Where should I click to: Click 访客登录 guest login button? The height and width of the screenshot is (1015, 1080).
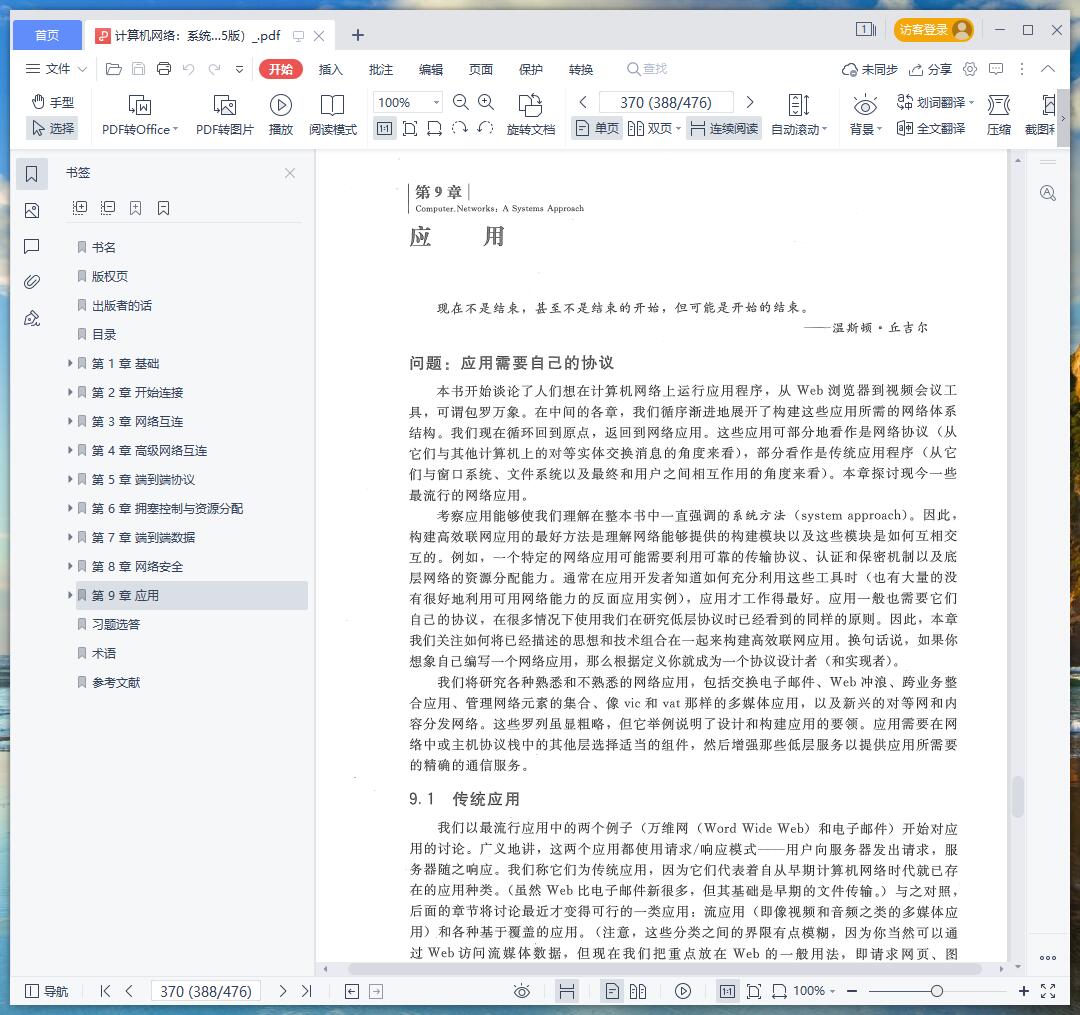(934, 30)
